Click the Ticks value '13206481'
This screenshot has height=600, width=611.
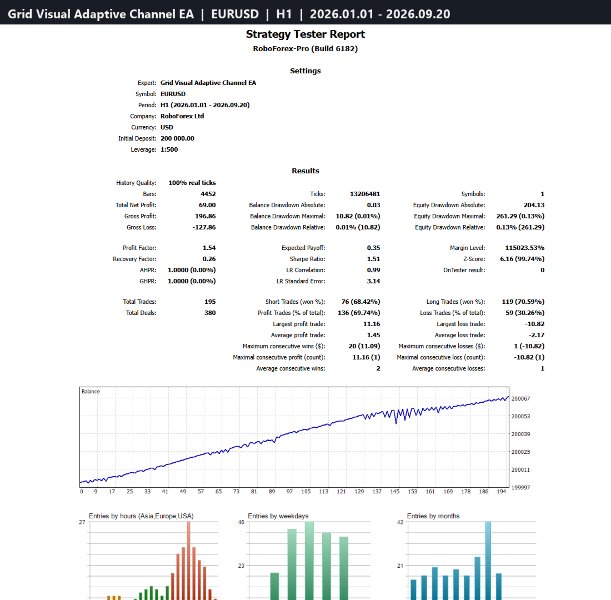(365, 194)
